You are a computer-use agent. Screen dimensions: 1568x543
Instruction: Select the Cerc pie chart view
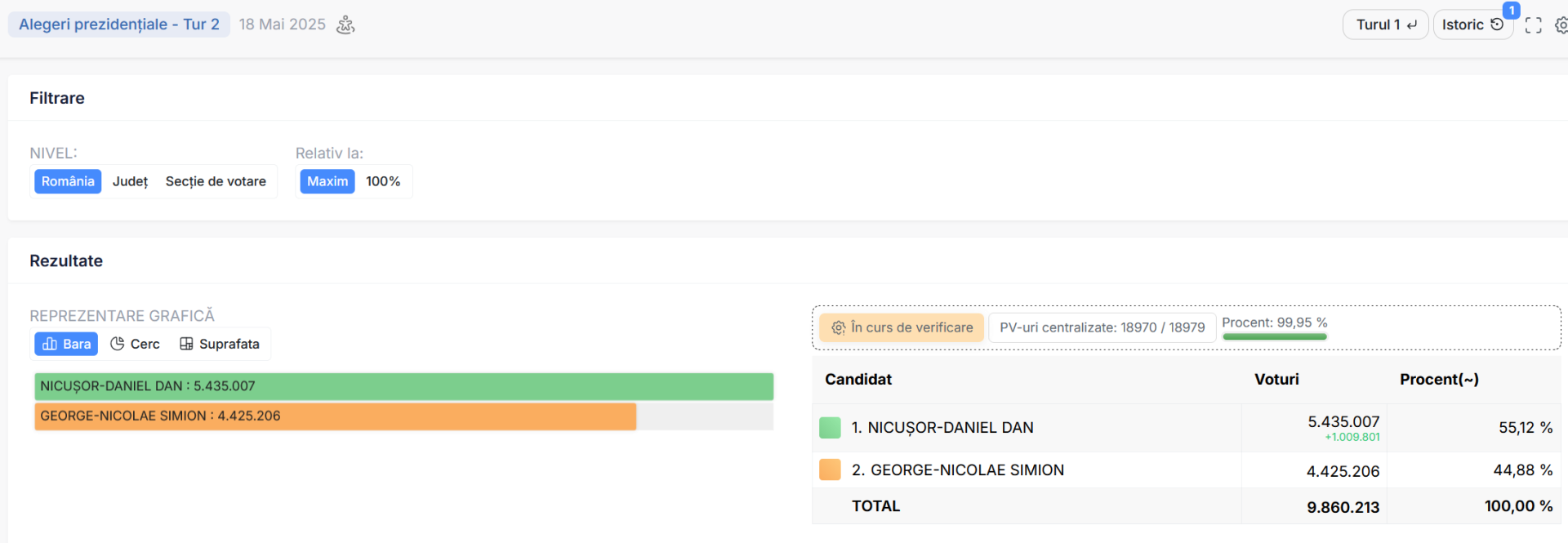click(x=136, y=344)
